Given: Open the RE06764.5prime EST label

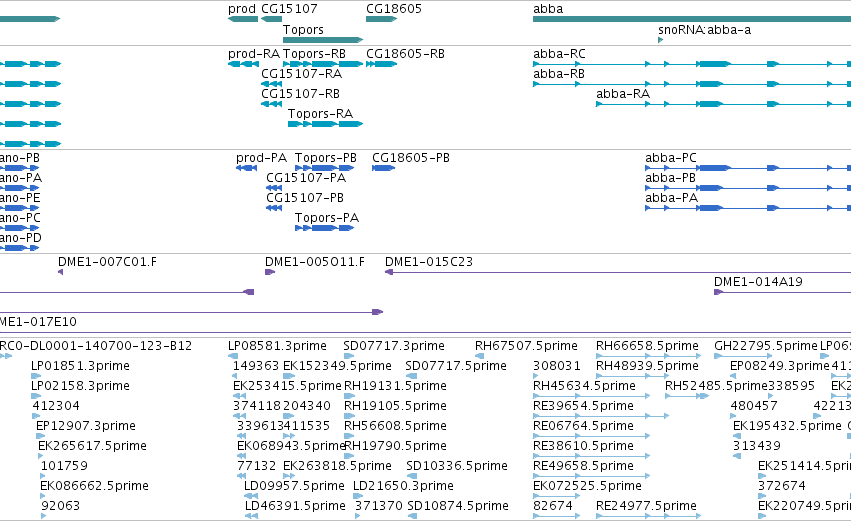Looking at the screenshot, I should (583, 427).
